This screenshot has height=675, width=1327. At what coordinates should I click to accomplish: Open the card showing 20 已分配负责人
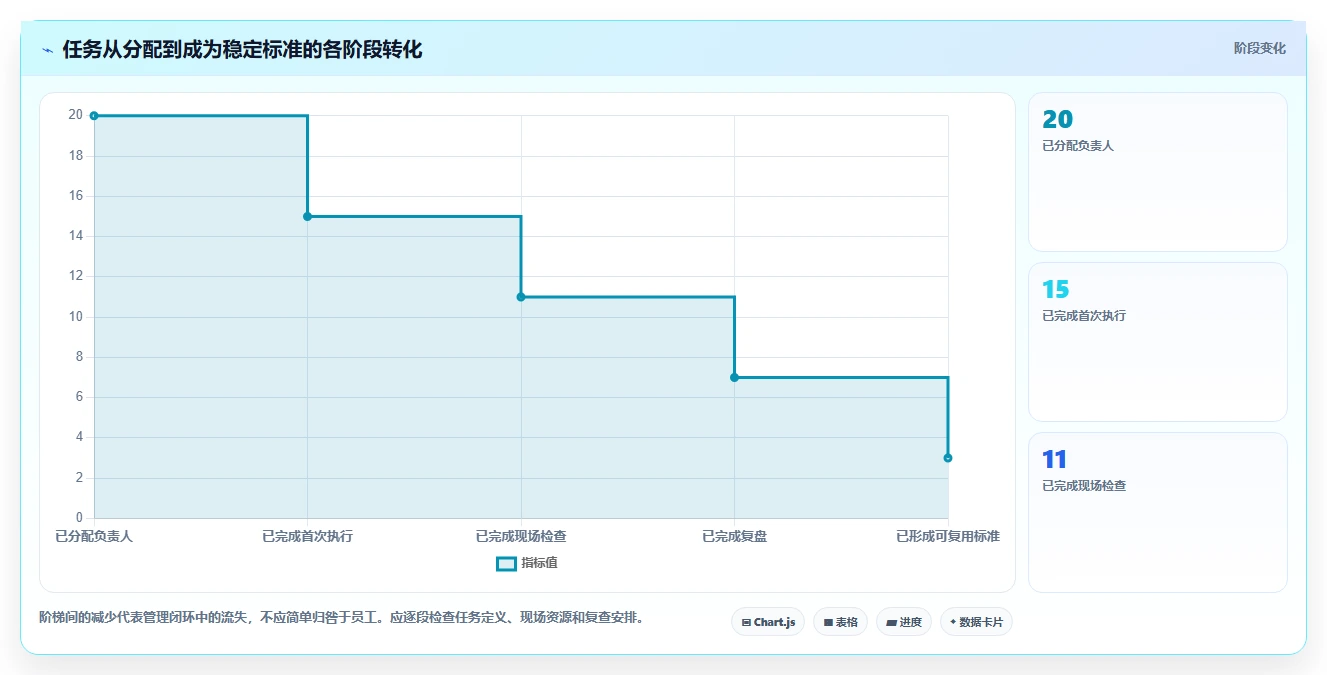(1158, 172)
